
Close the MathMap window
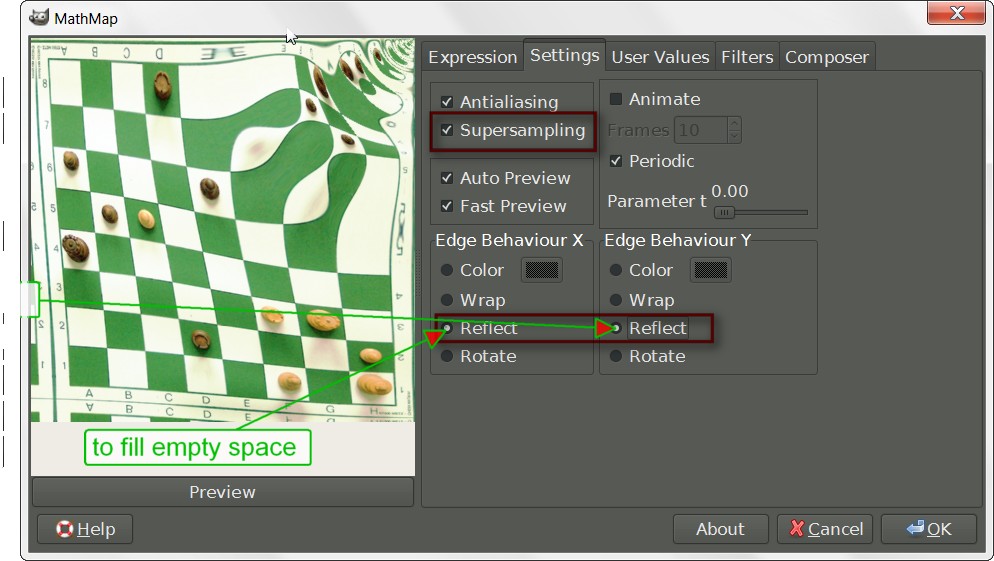956,13
